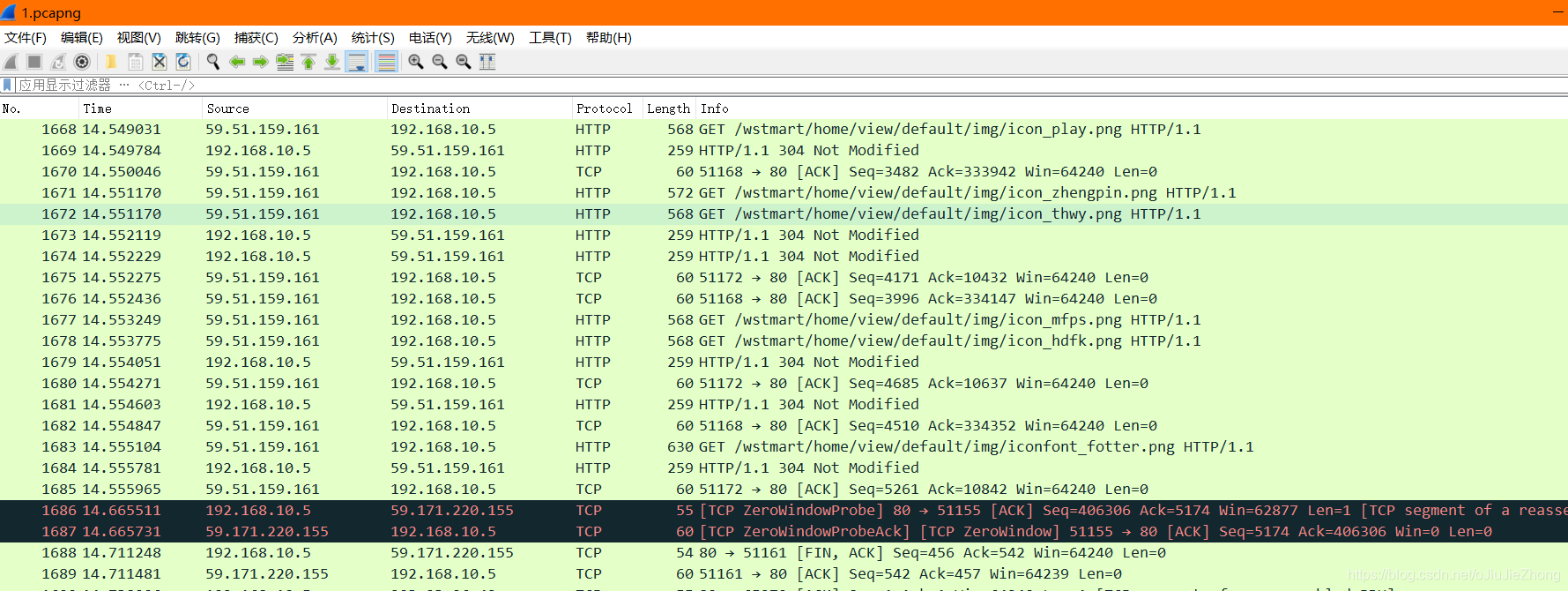This screenshot has height=591, width=1568.
Task: Stop capturing packets with the square icon
Action: tap(34, 62)
